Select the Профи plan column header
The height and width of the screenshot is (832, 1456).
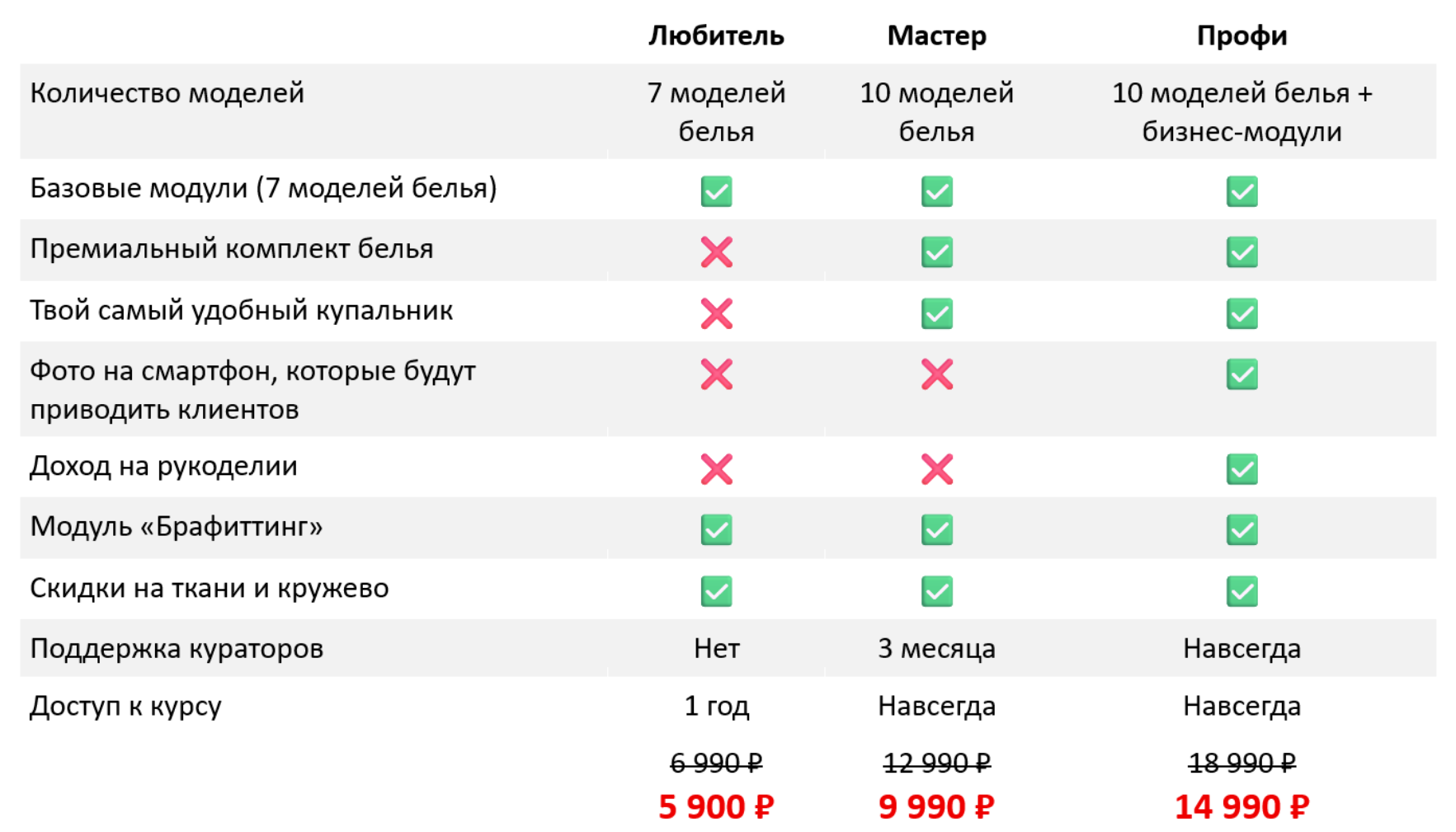[1242, 35]
